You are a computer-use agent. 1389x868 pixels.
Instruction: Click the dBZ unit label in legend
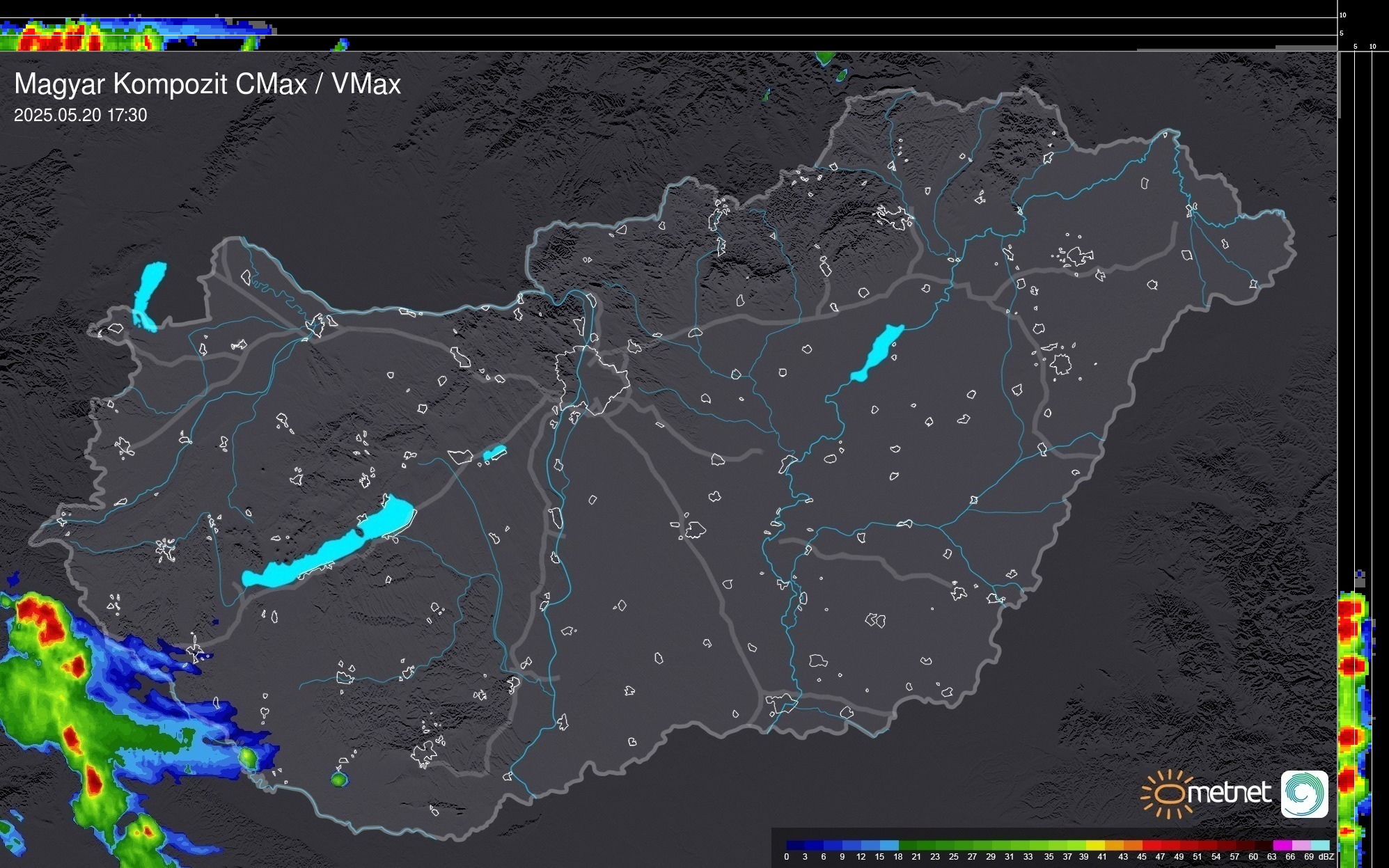[1326, 857]
